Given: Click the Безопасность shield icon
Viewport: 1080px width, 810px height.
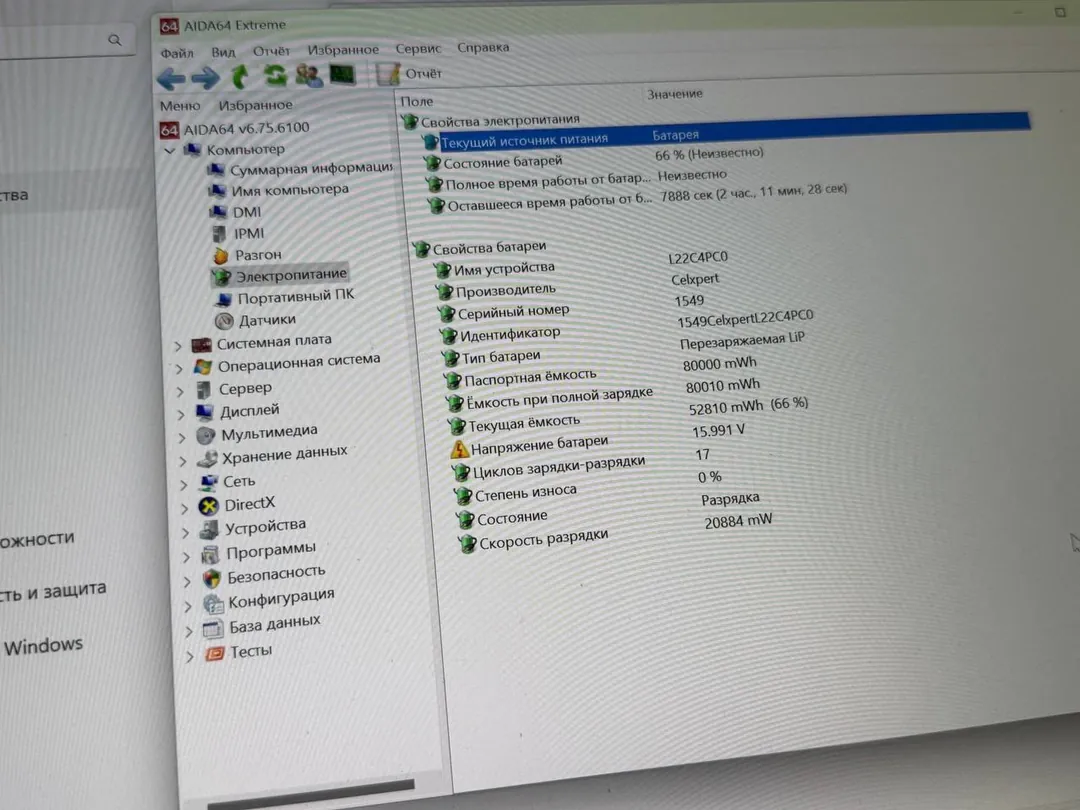Looking at the screenshot, I should (211, 579).
